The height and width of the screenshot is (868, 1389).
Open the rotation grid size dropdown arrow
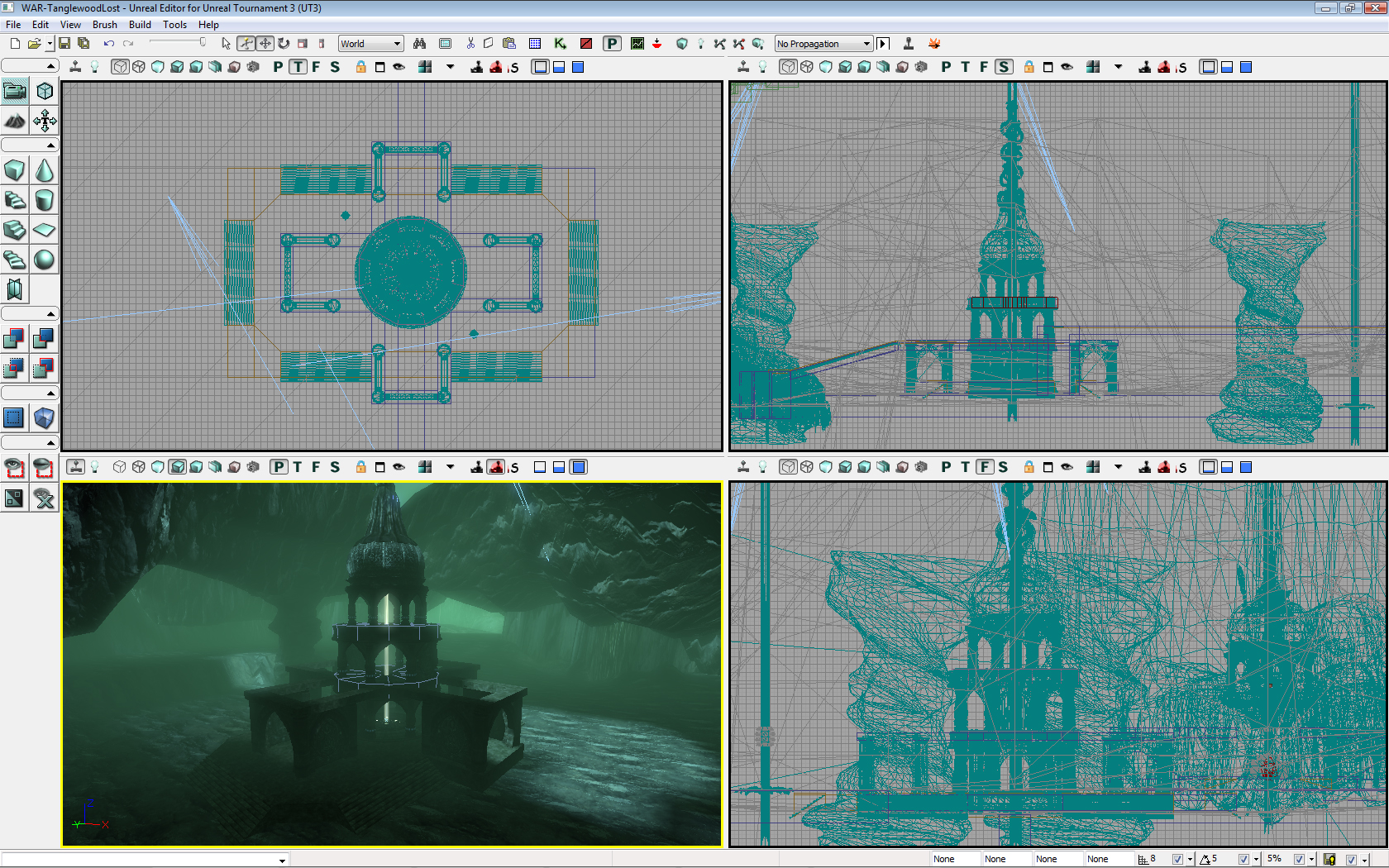(1256, 860)
